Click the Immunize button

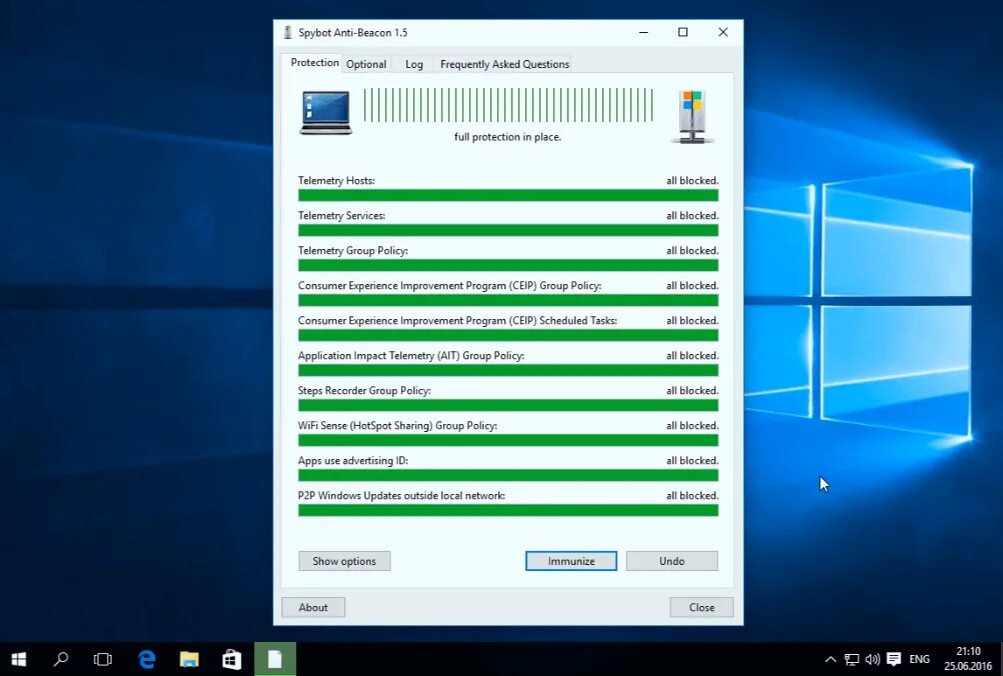571,561
